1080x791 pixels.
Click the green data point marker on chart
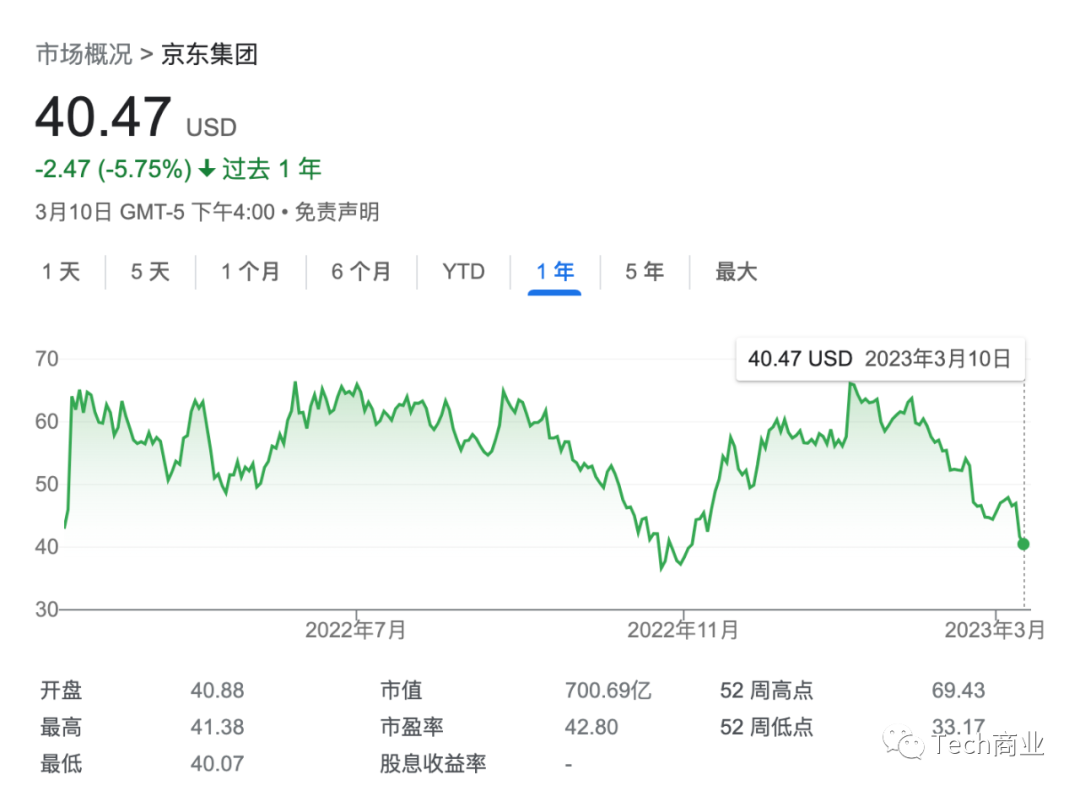[x=1024, y=544]
